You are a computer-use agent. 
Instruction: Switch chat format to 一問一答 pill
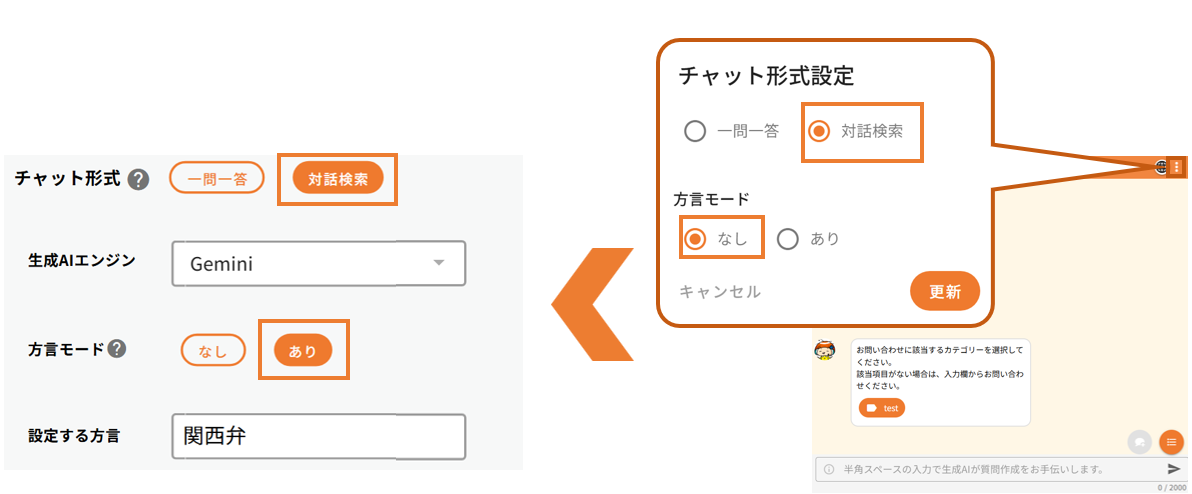[x=216, y=178]
